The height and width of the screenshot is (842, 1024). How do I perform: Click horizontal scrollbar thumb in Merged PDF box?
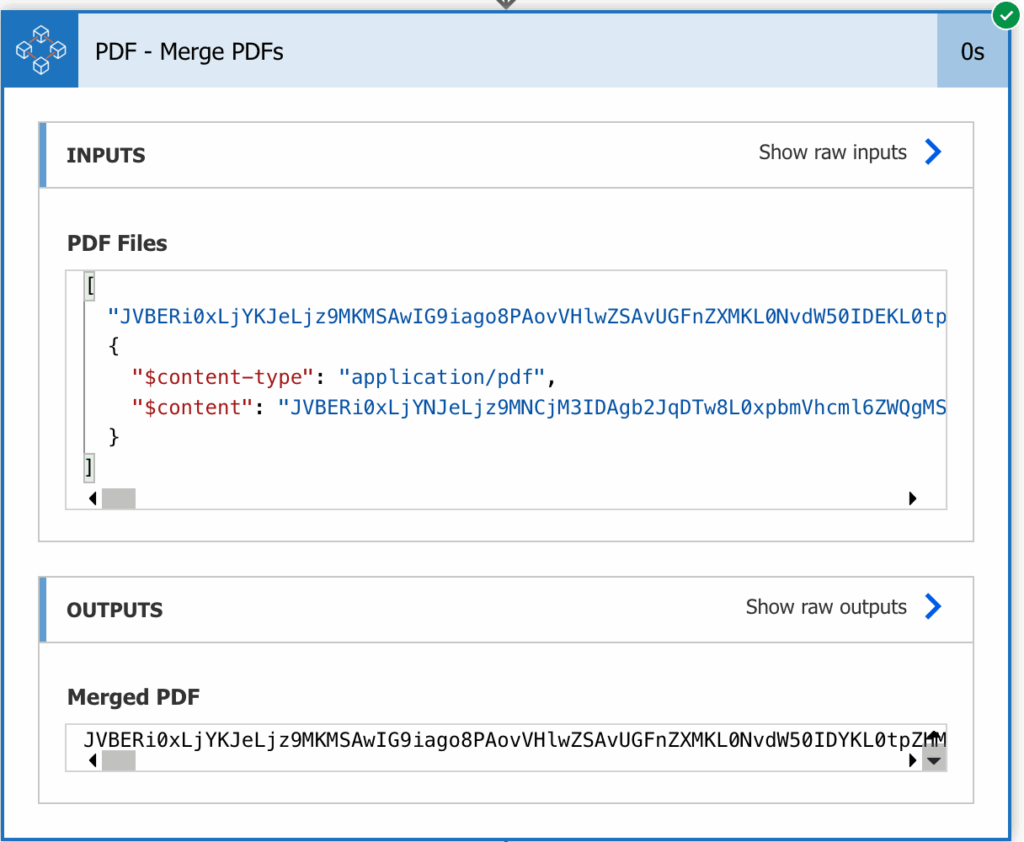click(119, 760)
